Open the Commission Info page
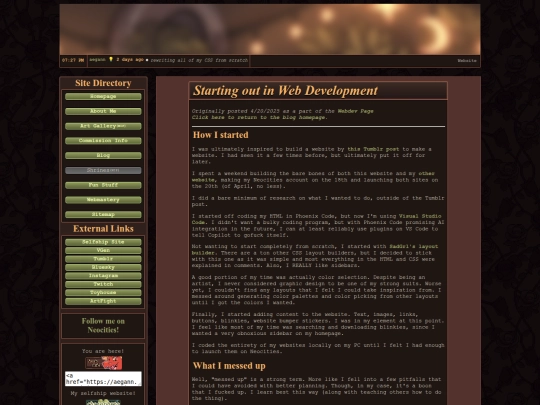 coord(103,141)
